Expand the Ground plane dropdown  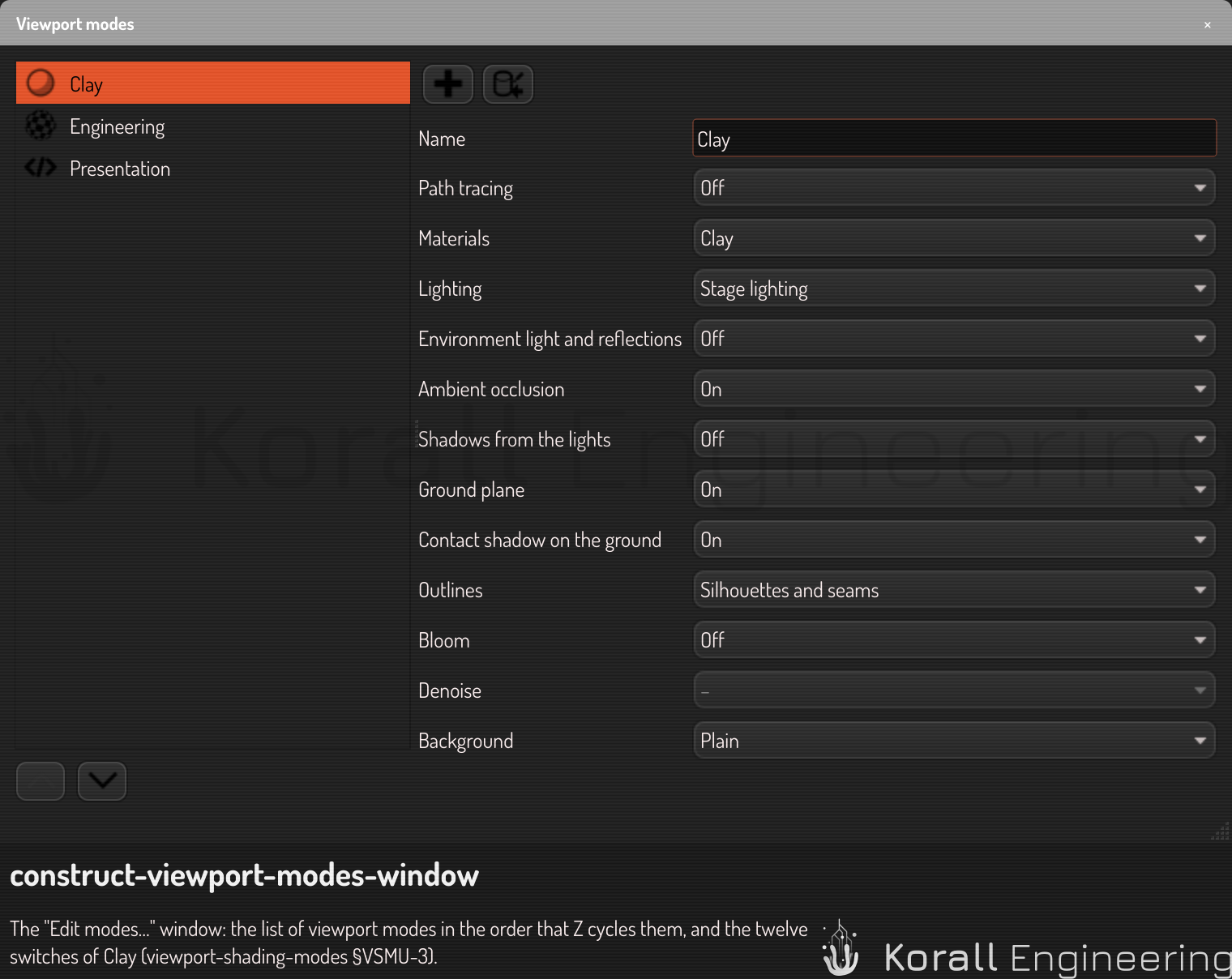(955, 489)
